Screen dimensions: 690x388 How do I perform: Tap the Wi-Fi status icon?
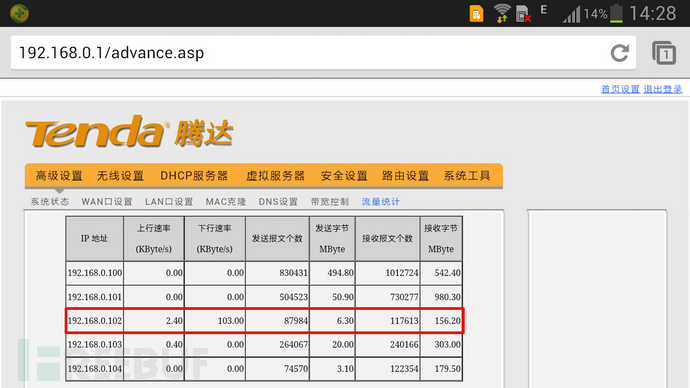coord(502,13)
